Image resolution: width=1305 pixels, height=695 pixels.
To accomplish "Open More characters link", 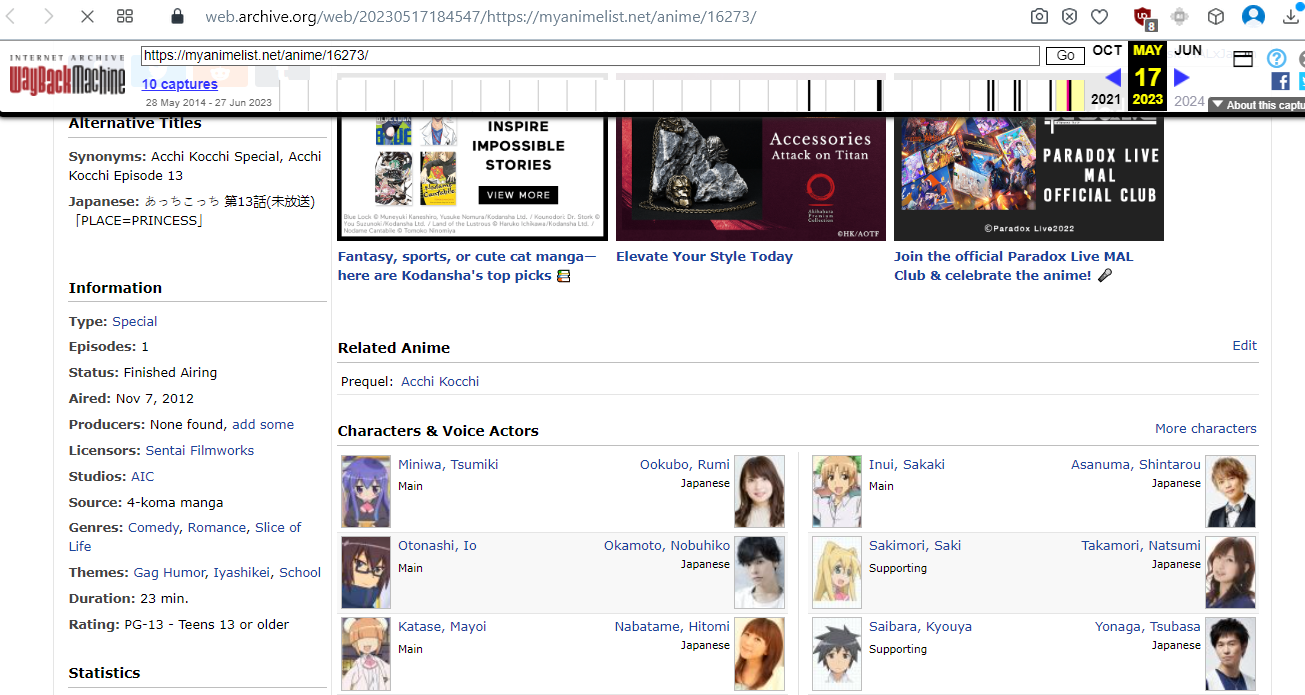I will (x=1206, y=429).
